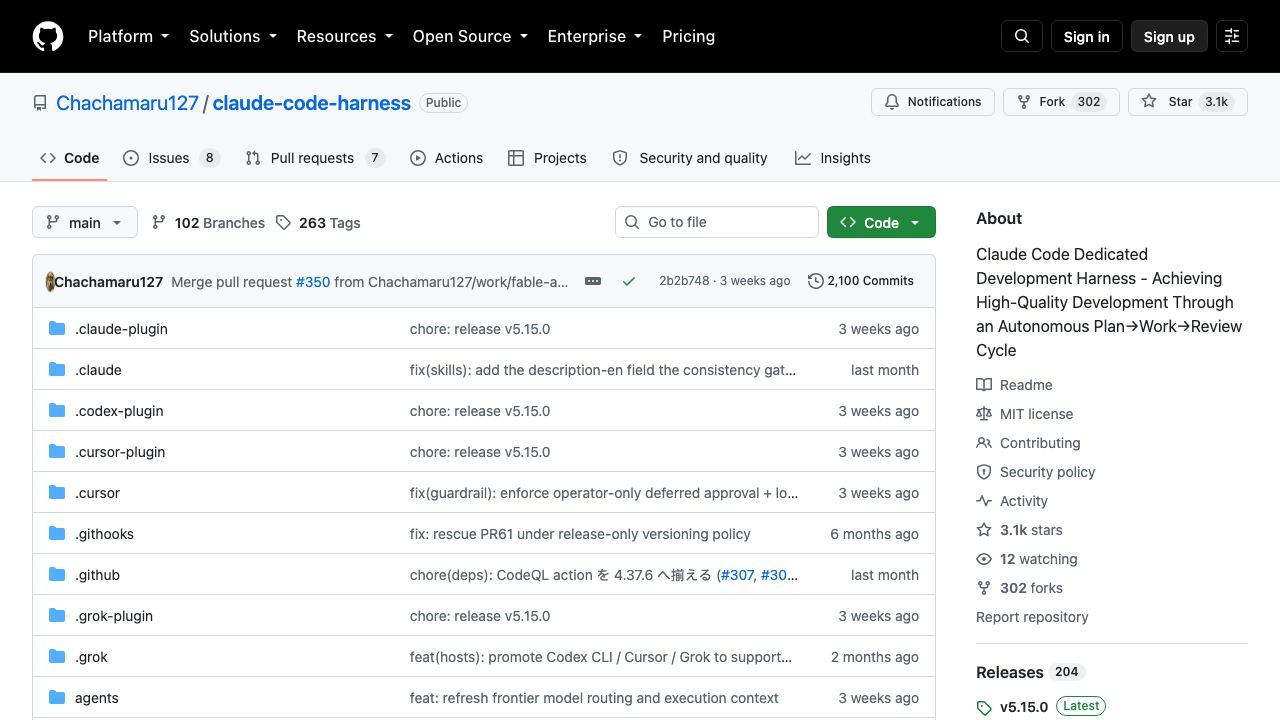The height and width of the screenshot is (720, 1280).
Task: Open the v5.15.0 latest release
Action: point(1041,707)
